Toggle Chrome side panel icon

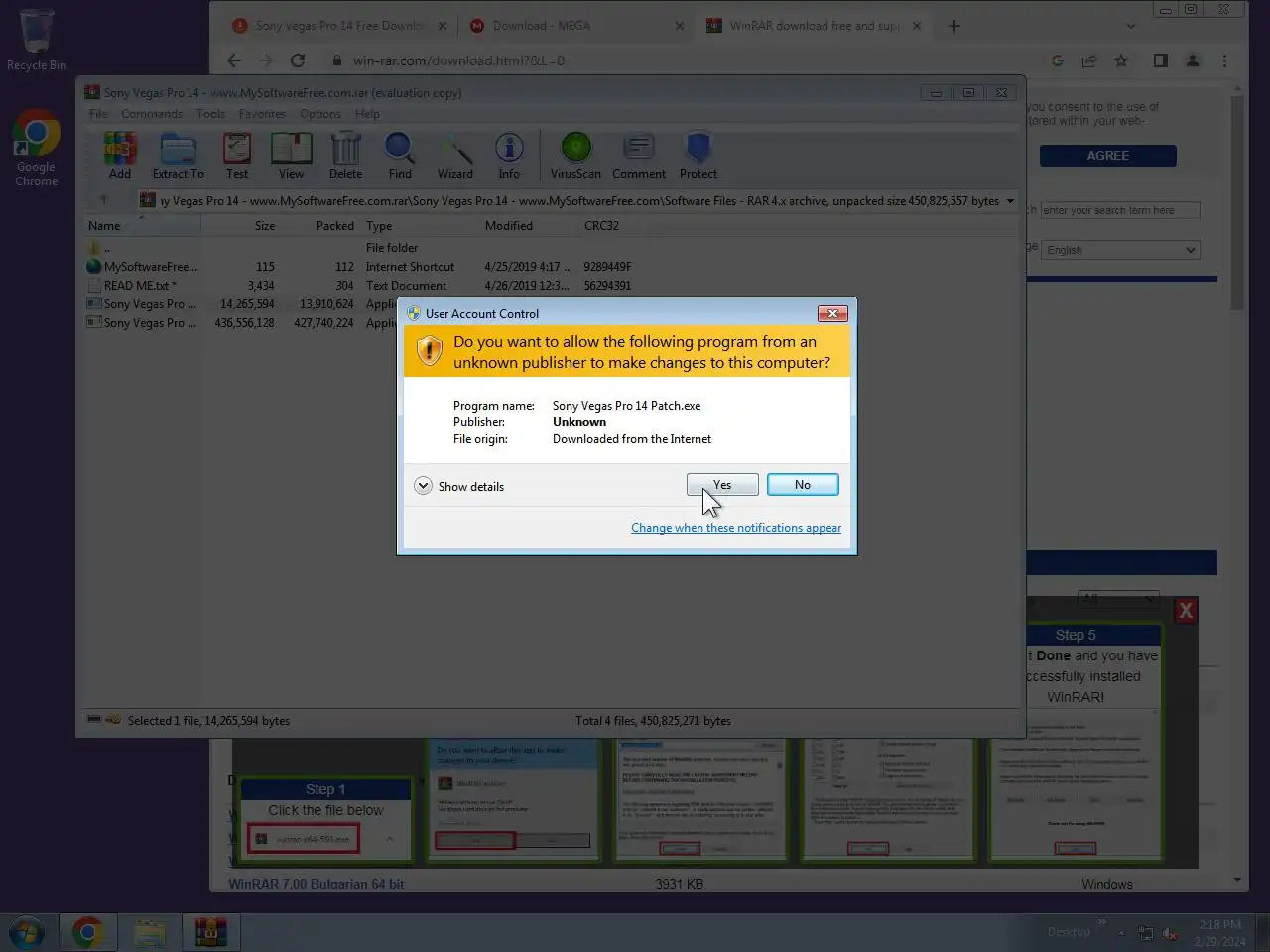pos(1161,60)
